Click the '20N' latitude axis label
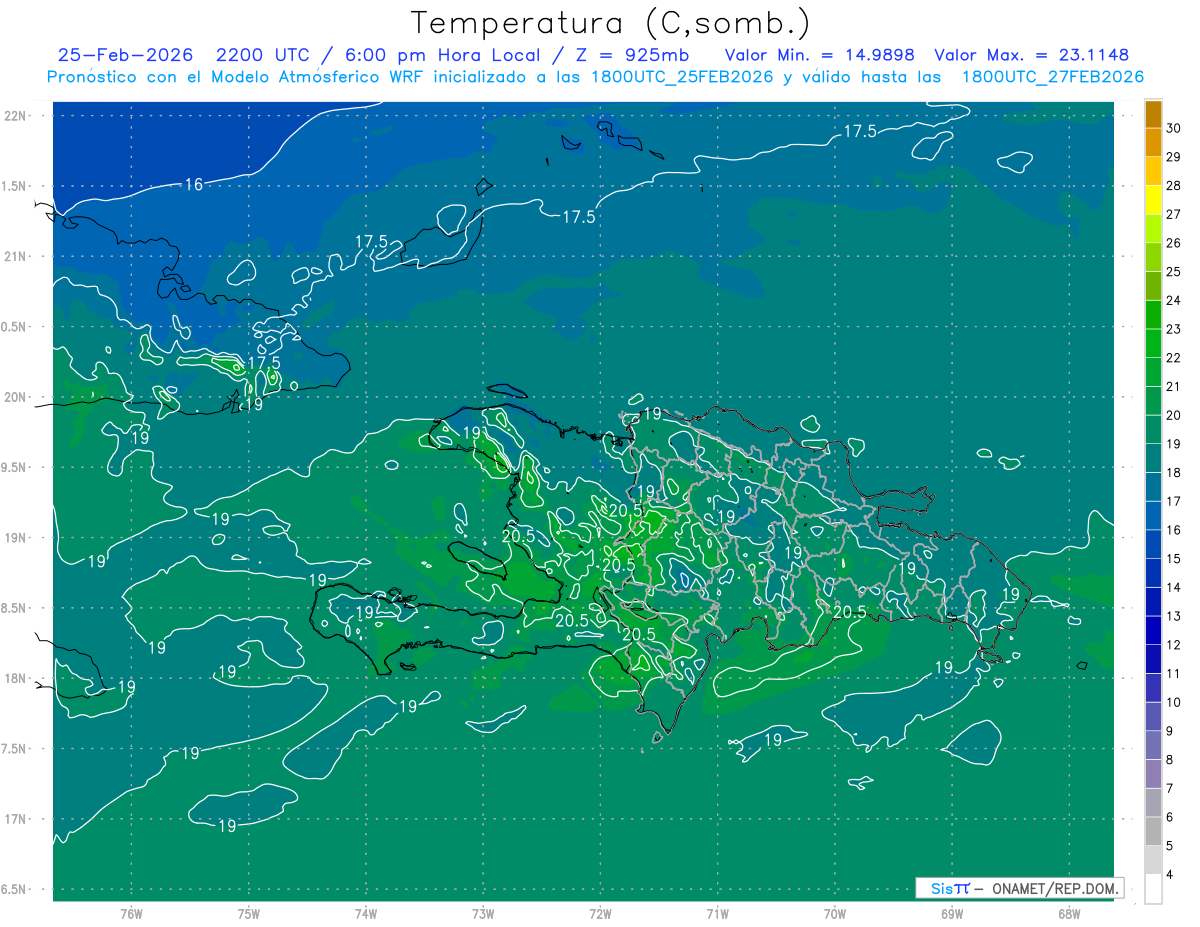Viewport: 1200px width, 927px height. (x=14, y=397)
